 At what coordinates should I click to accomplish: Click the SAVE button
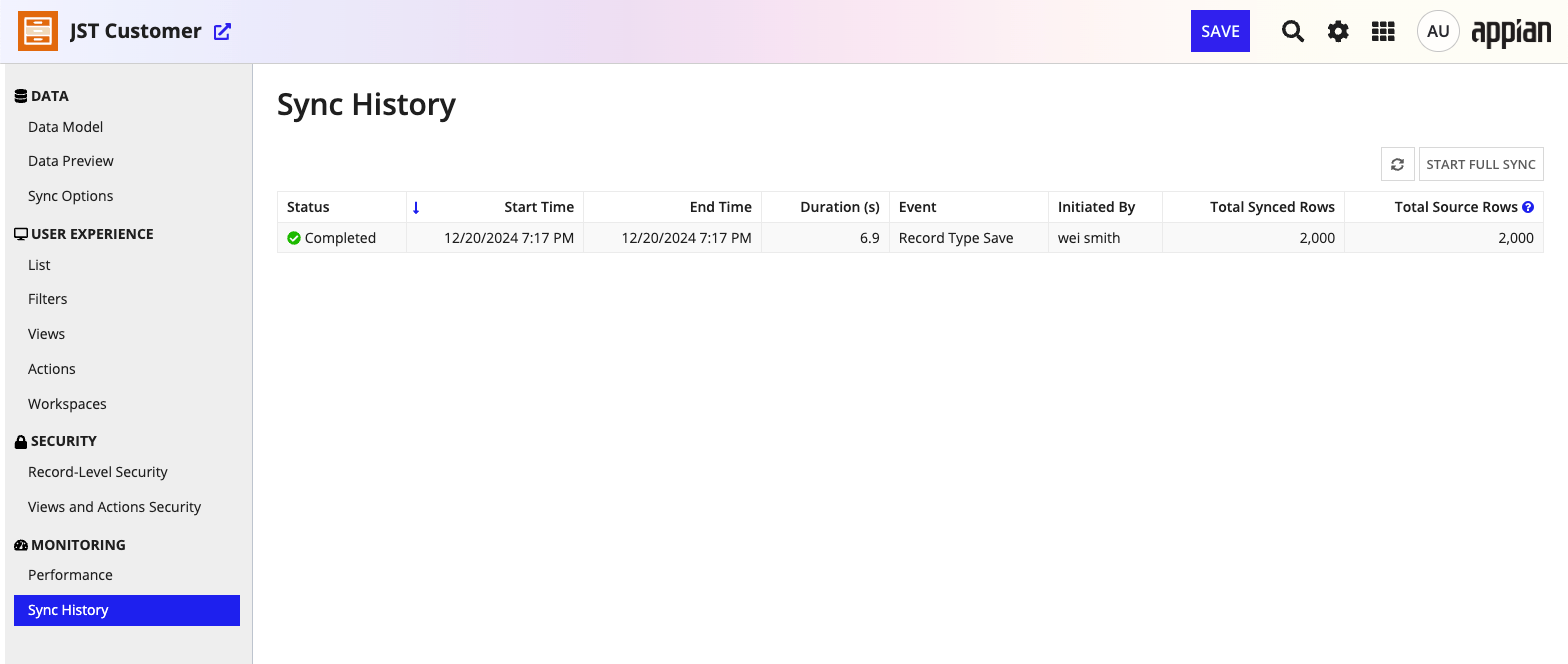[x=1220, y=31]
